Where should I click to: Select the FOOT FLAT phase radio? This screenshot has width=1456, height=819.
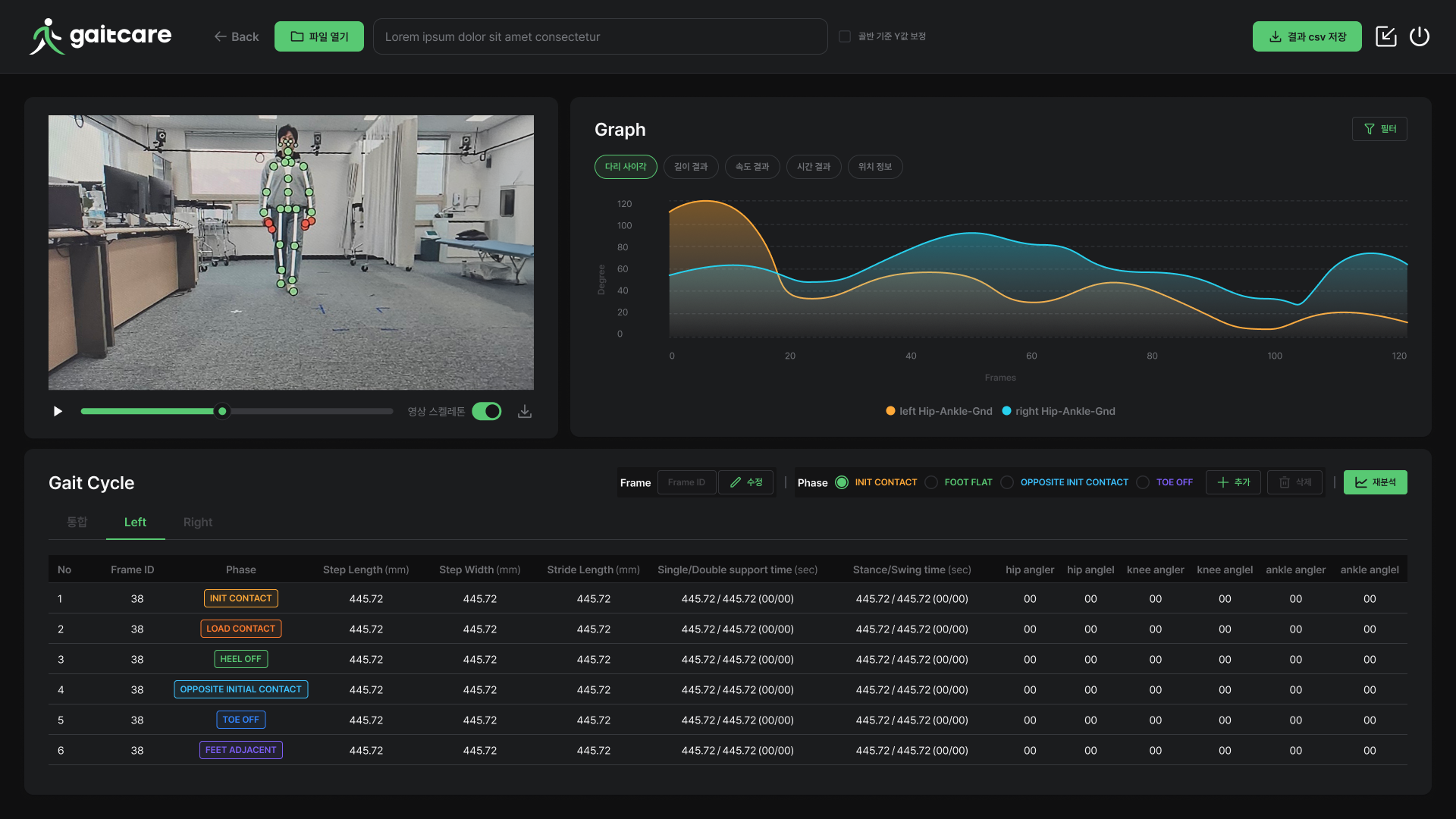point(931,482)
